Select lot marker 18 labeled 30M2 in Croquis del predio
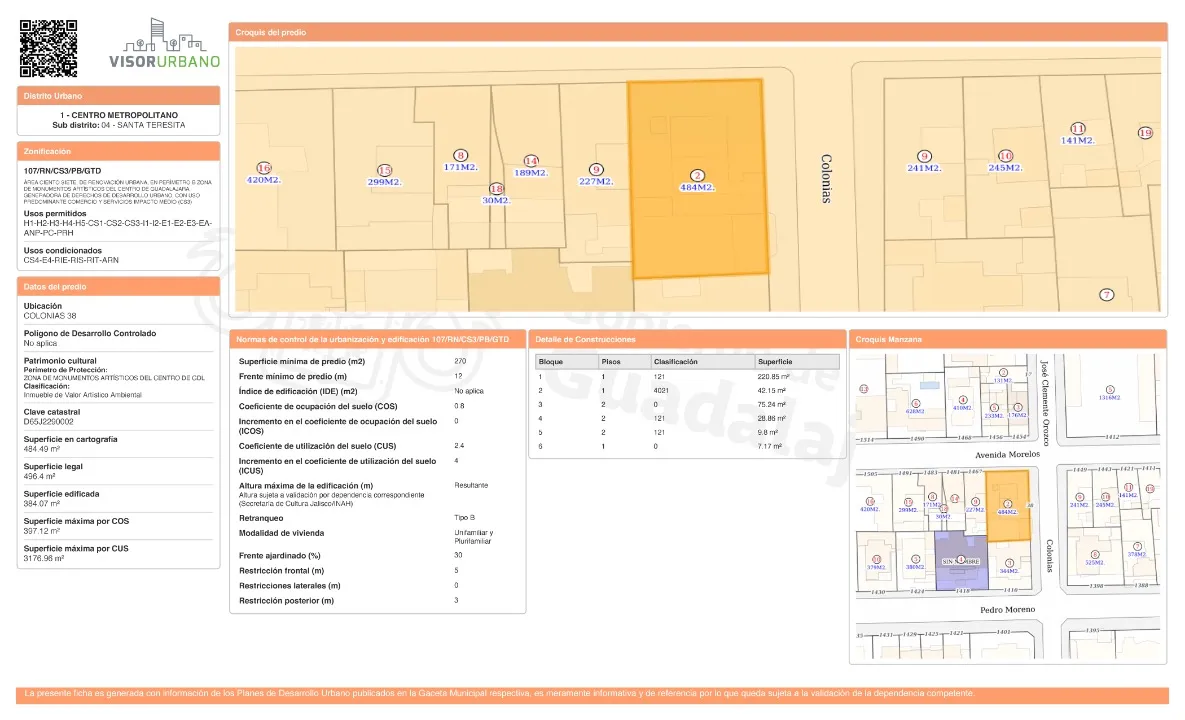The height and width of the screenshot is (720, 1185). coord(496,189)
